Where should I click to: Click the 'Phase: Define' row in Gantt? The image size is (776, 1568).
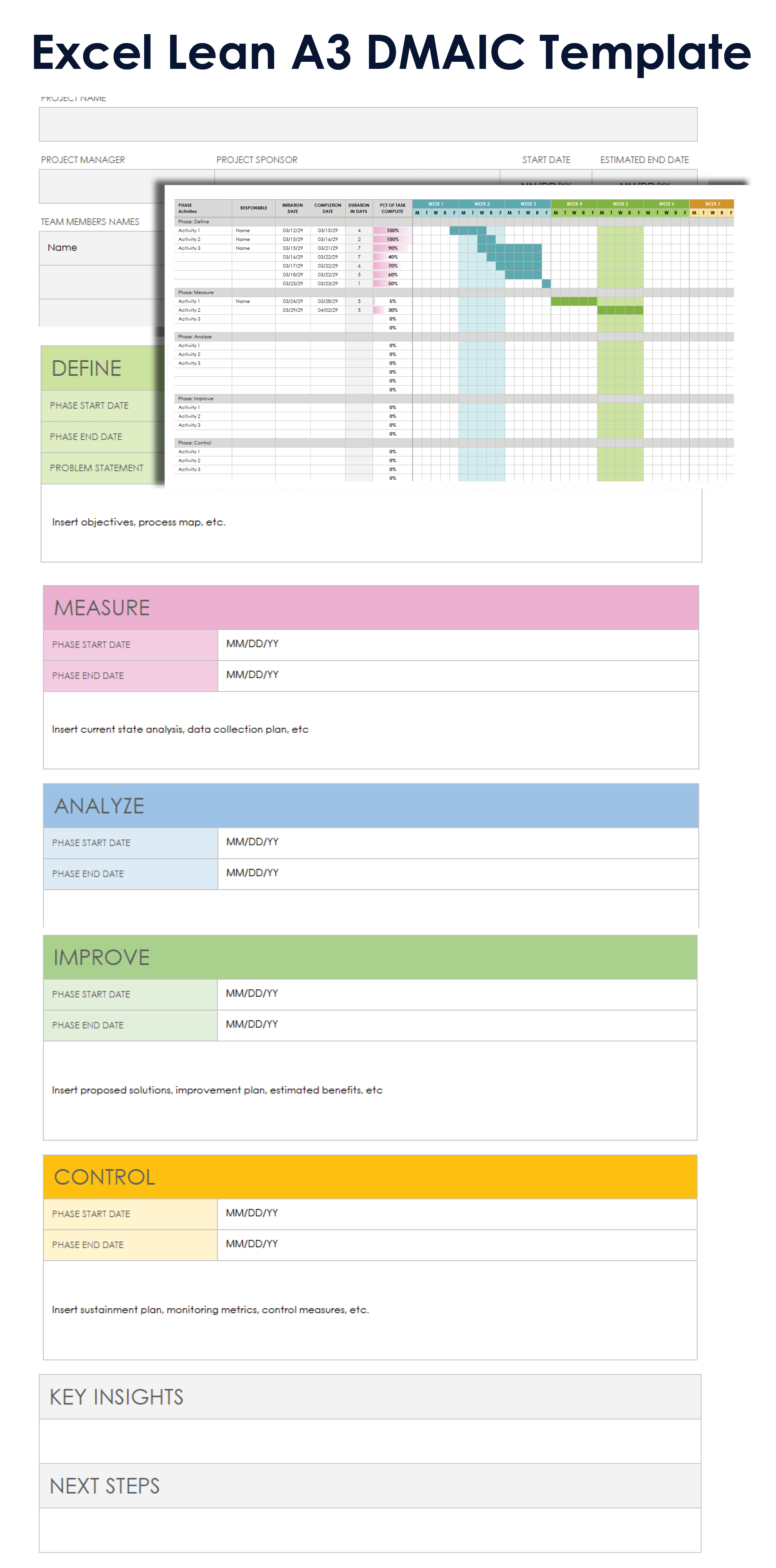454,222
